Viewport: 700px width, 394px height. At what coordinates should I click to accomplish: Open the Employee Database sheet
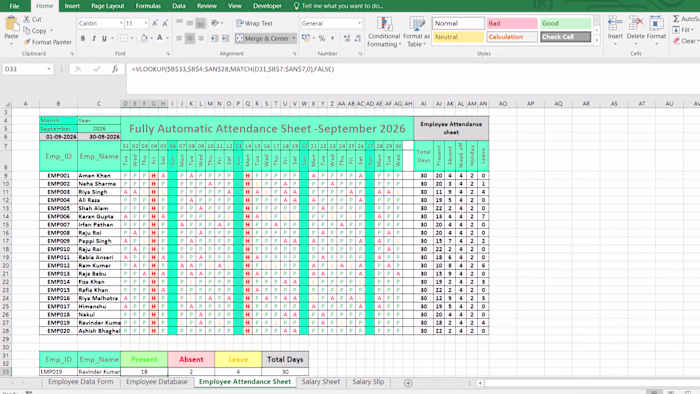click(x=157, y=382)
